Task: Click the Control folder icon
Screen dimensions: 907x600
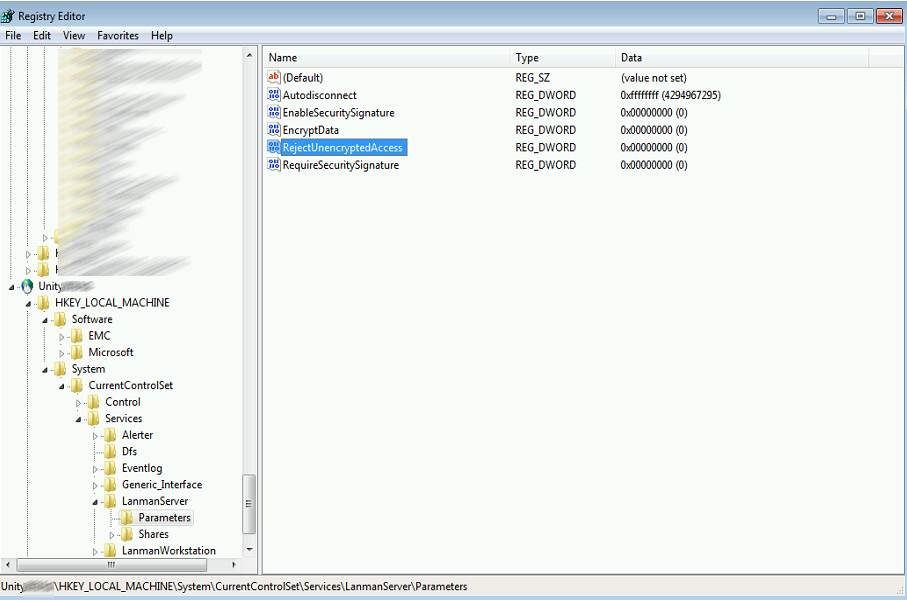Action: 94,402
